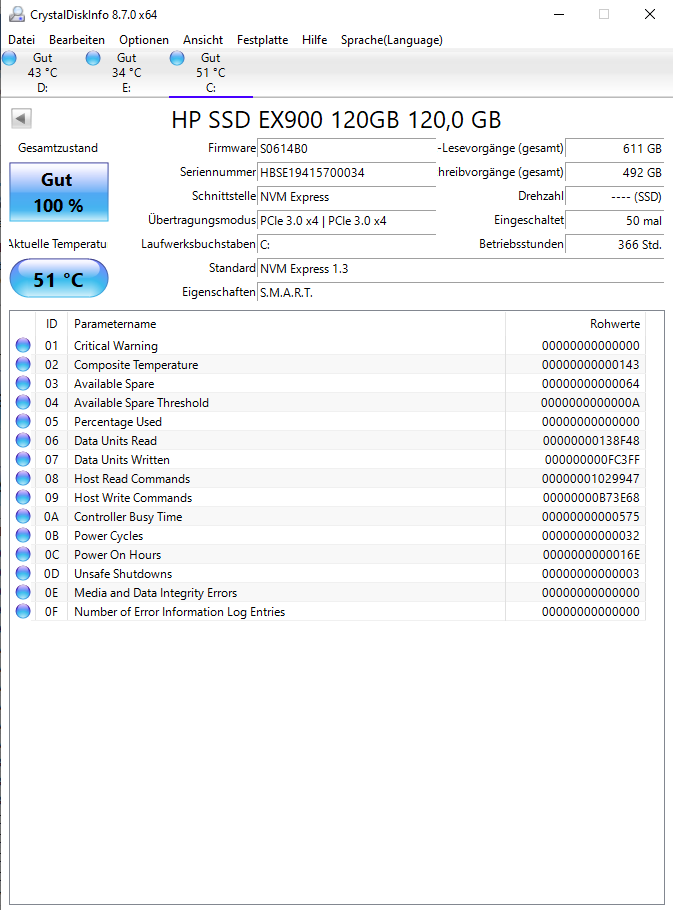Screen dimensions: 673x910
Task: Select the Host Read Commands row text
Action: pyautogui.click(x=132, y=479)
